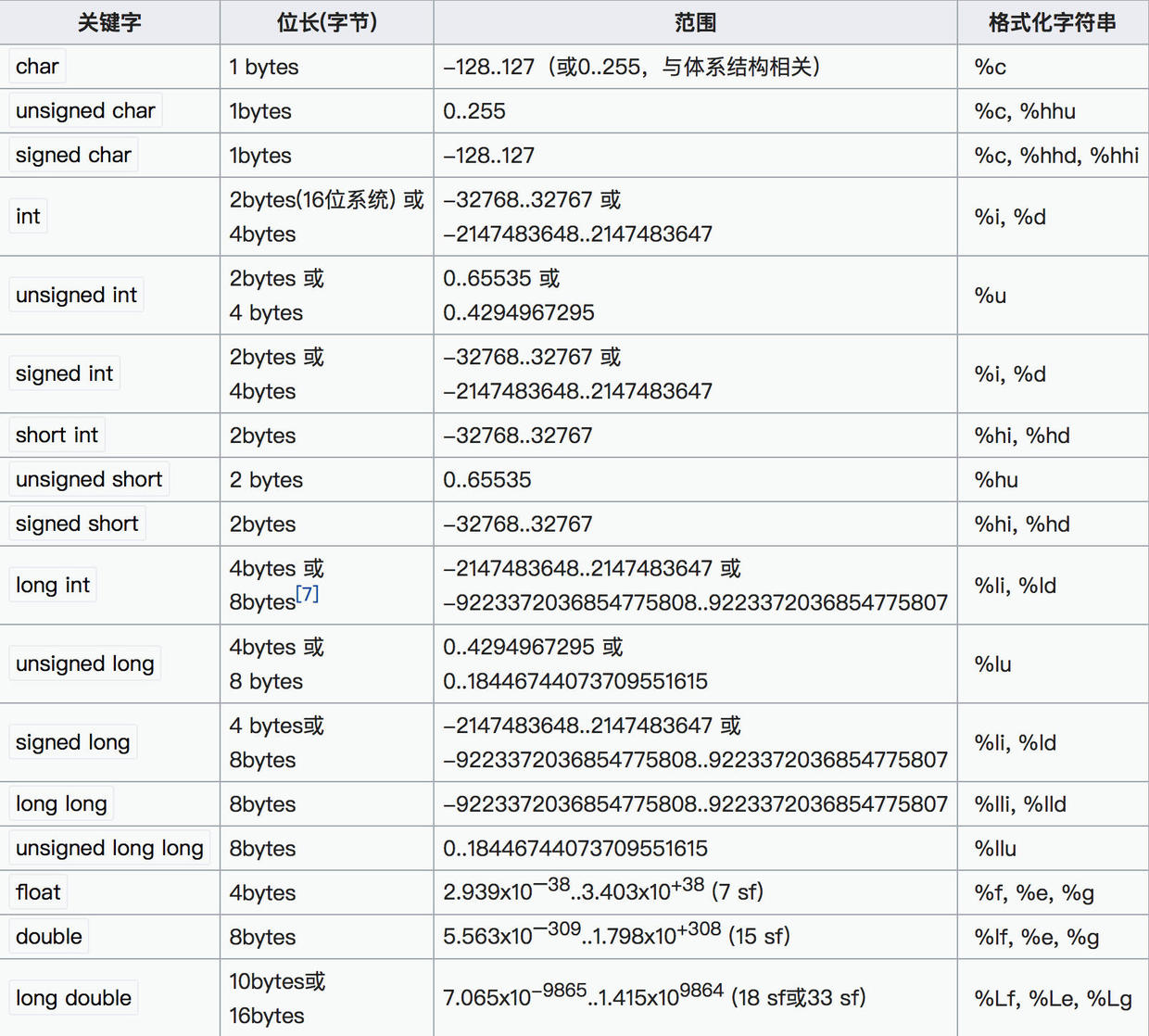This screenshot has height=1036, width=1149.
Task: Click the 位长(字节) column header
Action: [326, 22]
